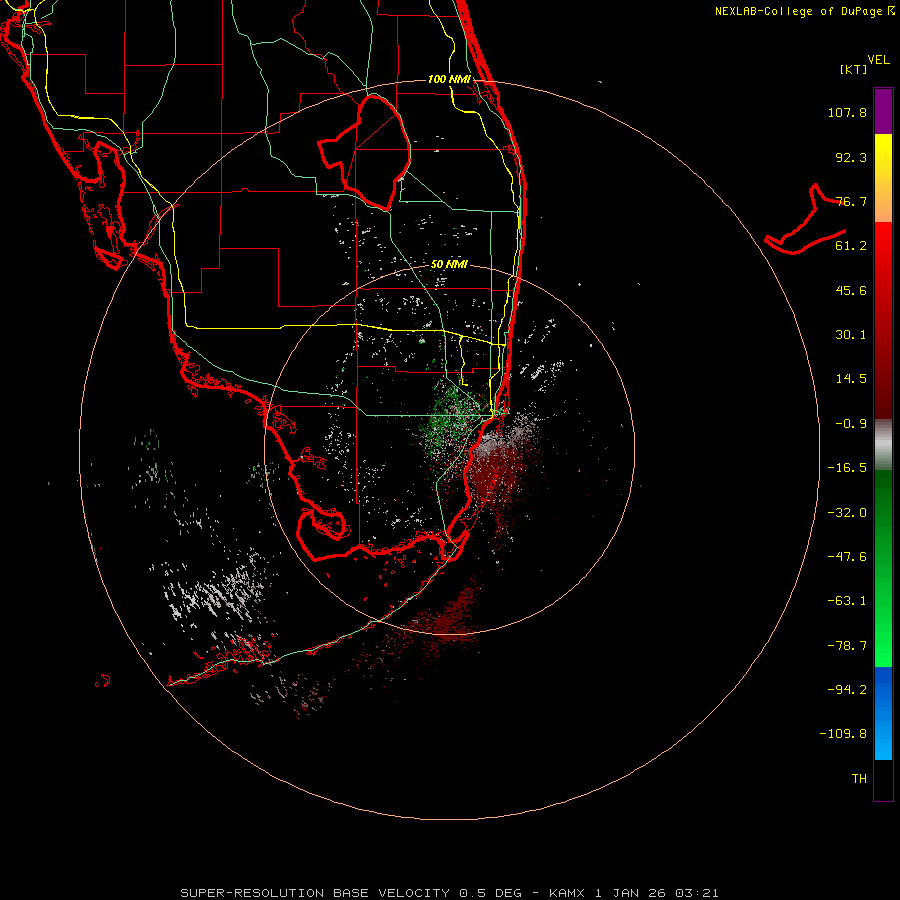This screenshot has height=900, width=900.
Task: Click the 45.6 velocity scale value
Action: tap(851, 290)
